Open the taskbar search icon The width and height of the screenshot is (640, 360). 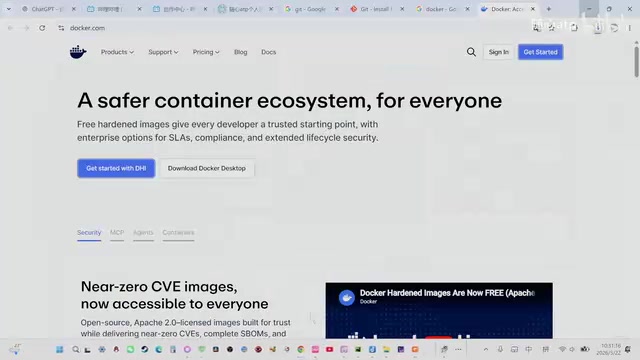pyautogui.click(x=75, y=349)
